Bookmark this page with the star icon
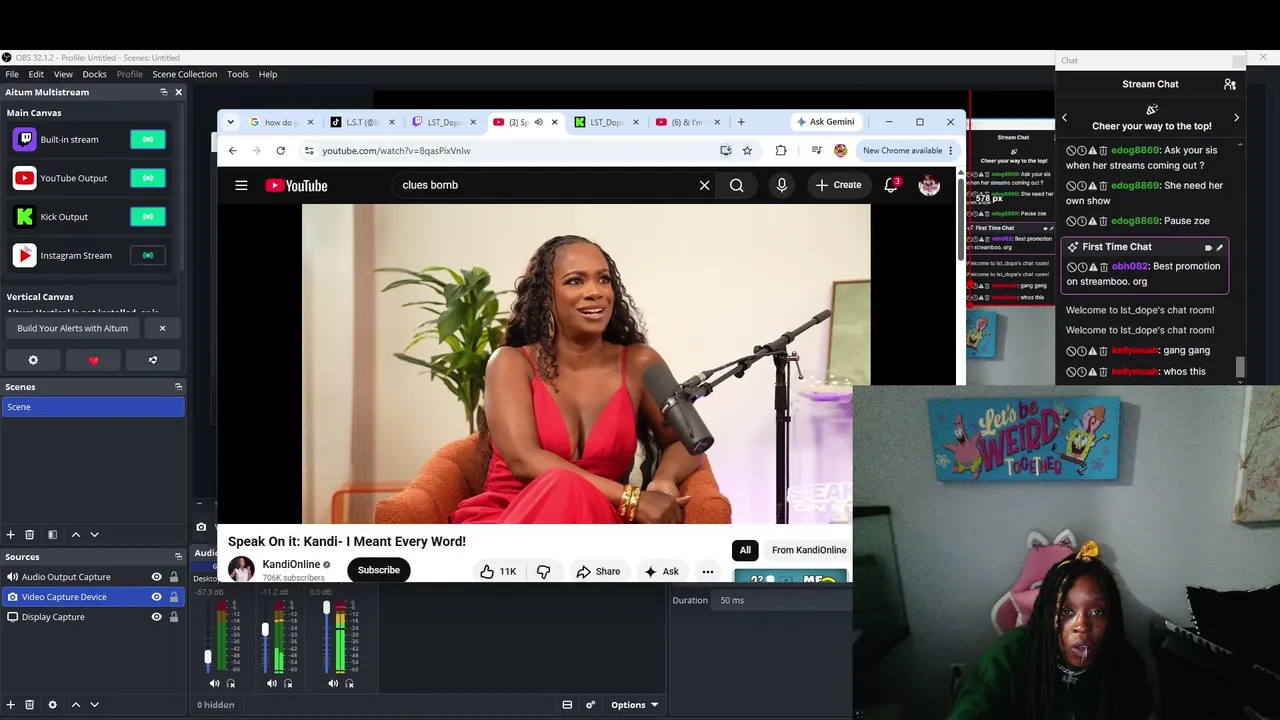This screenshot has width=1280, height=720. coord(747,151)
